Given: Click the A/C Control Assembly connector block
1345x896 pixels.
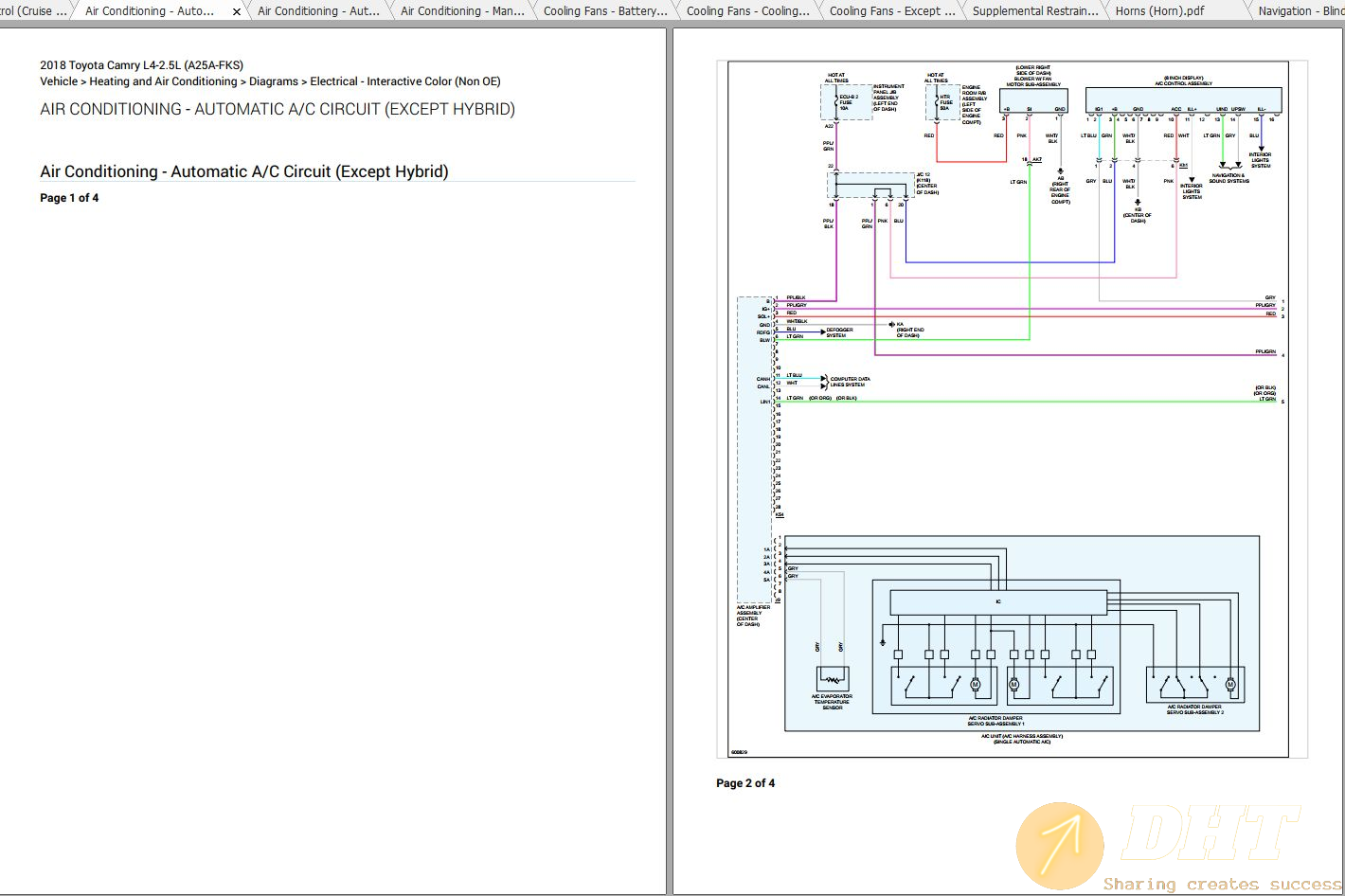Looking at the screenshot, I should pyautogui.click(x=1183, y=100).
